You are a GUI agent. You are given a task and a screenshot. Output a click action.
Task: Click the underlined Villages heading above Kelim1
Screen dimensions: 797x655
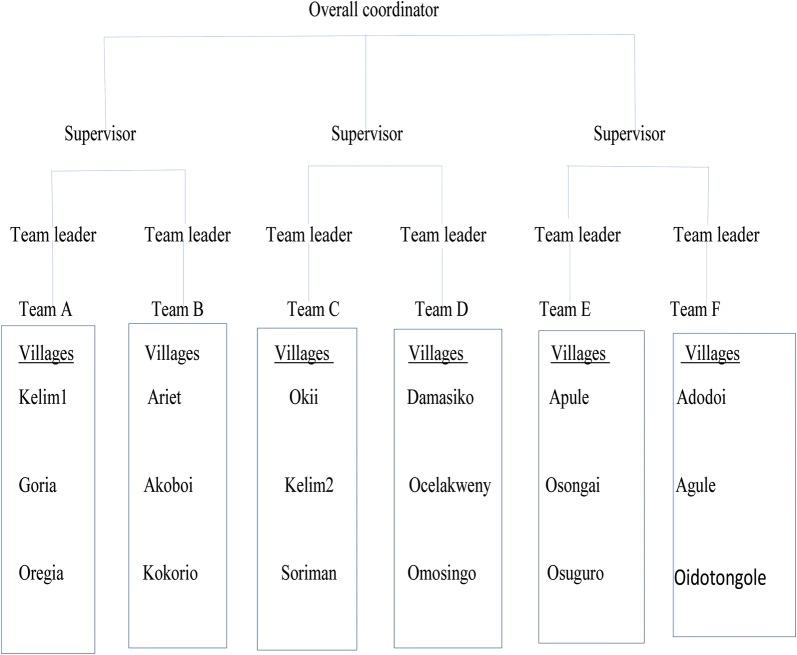46,353
